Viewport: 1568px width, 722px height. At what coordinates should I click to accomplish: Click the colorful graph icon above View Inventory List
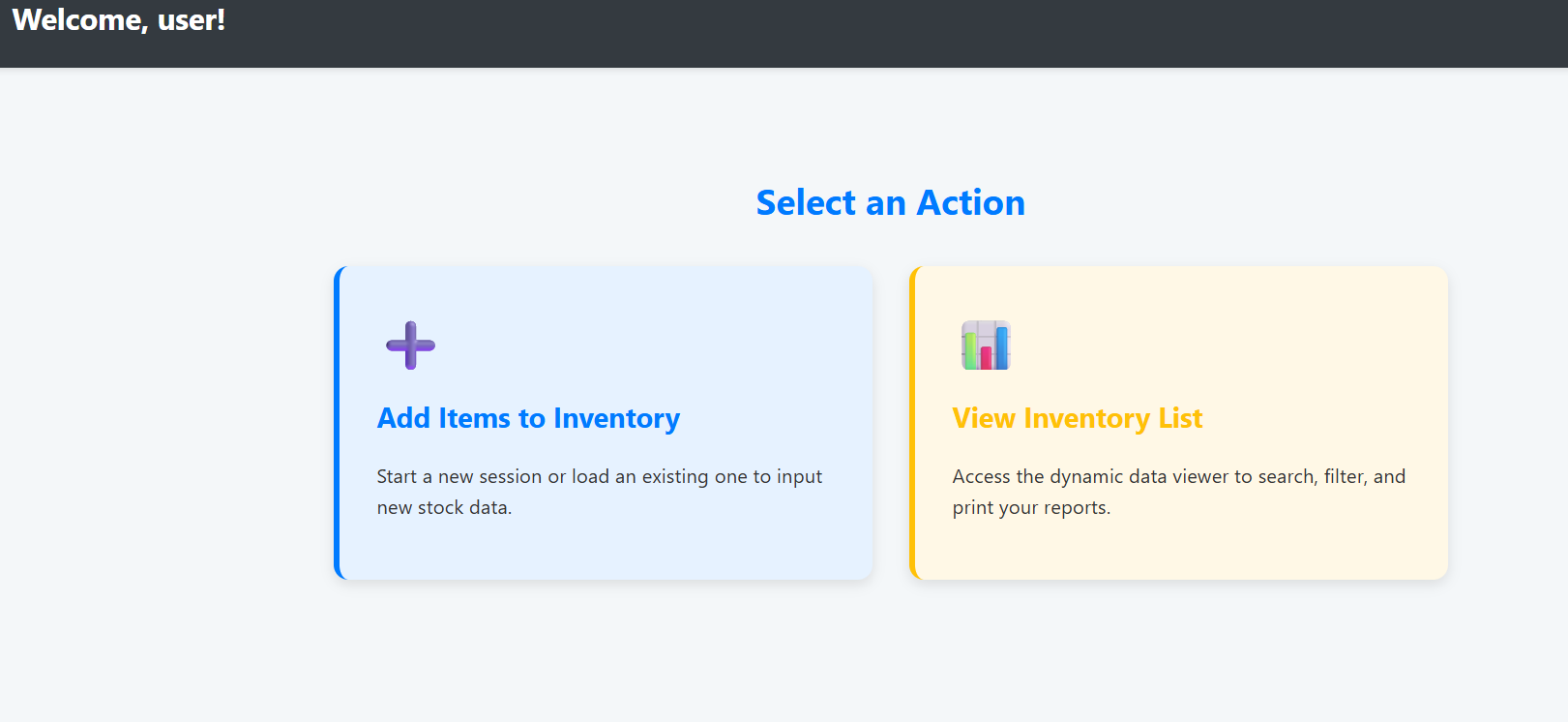[x=985, y=345]
